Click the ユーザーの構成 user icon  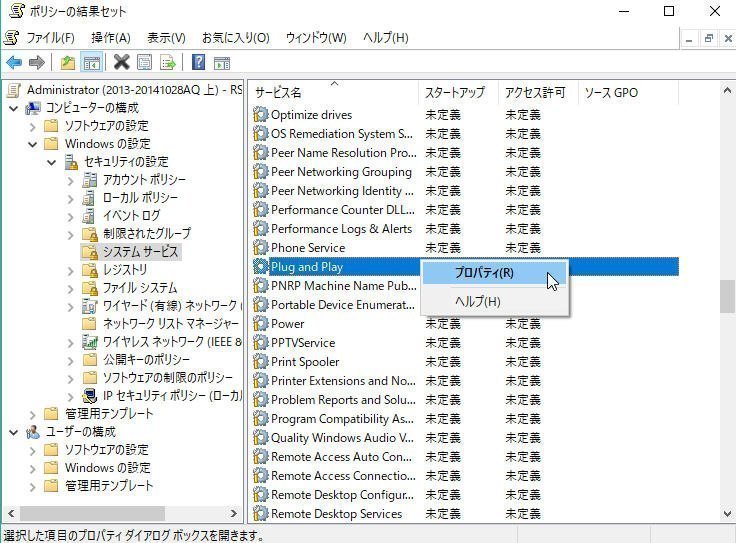coord(32,432)
